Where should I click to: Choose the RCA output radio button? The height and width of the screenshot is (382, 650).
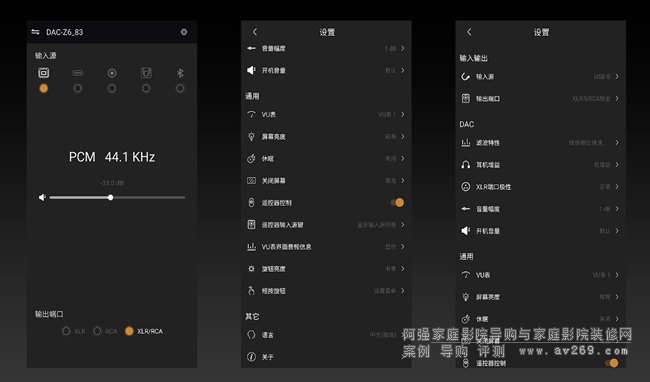(x=97, y=331)
